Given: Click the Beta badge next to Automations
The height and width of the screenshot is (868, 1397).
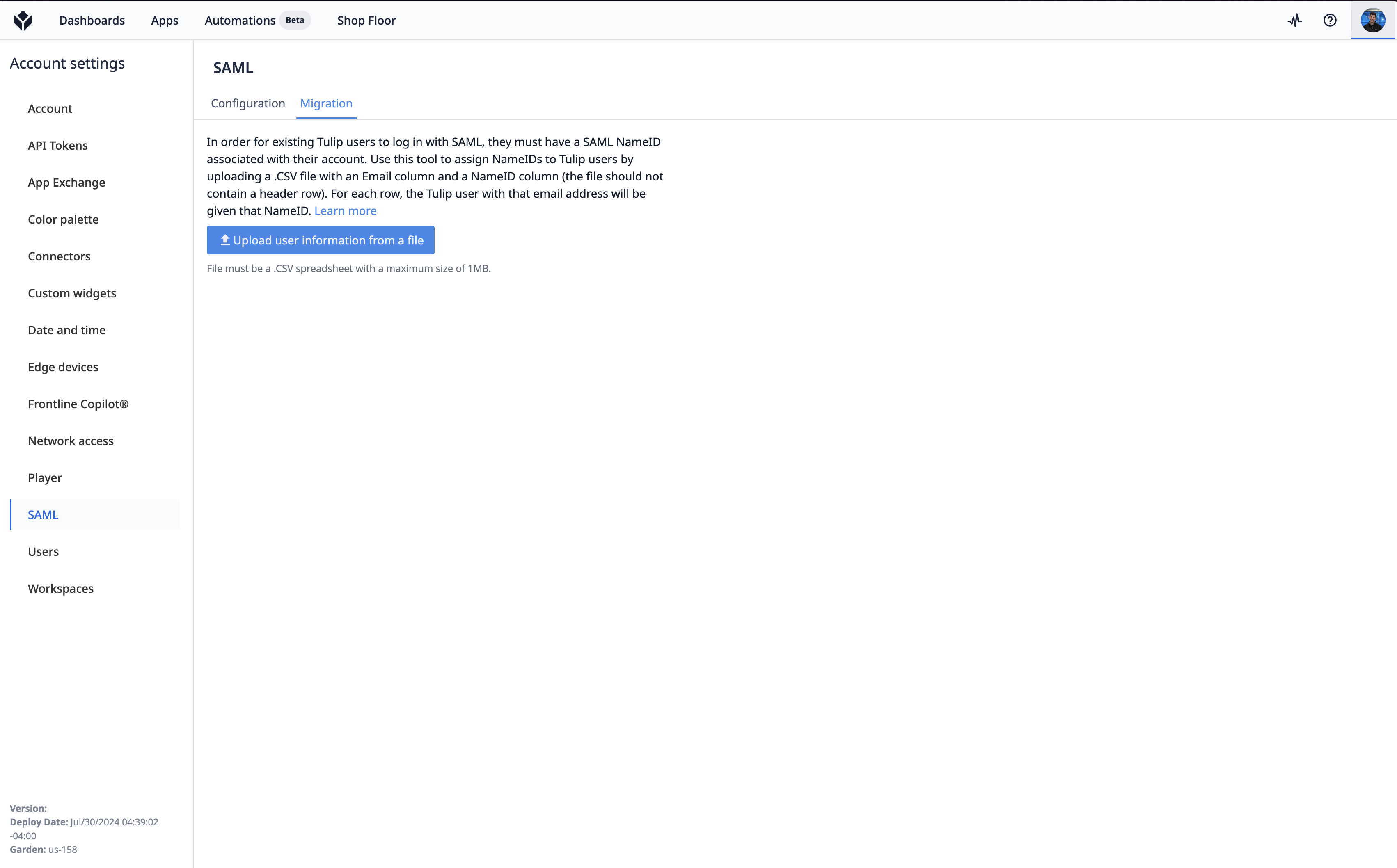Looking at the screenshot, I should tap(295, 20).
